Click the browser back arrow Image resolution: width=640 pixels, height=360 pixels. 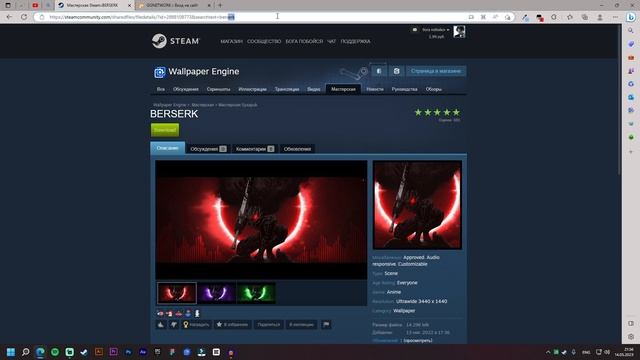click(x=9, y=17)
